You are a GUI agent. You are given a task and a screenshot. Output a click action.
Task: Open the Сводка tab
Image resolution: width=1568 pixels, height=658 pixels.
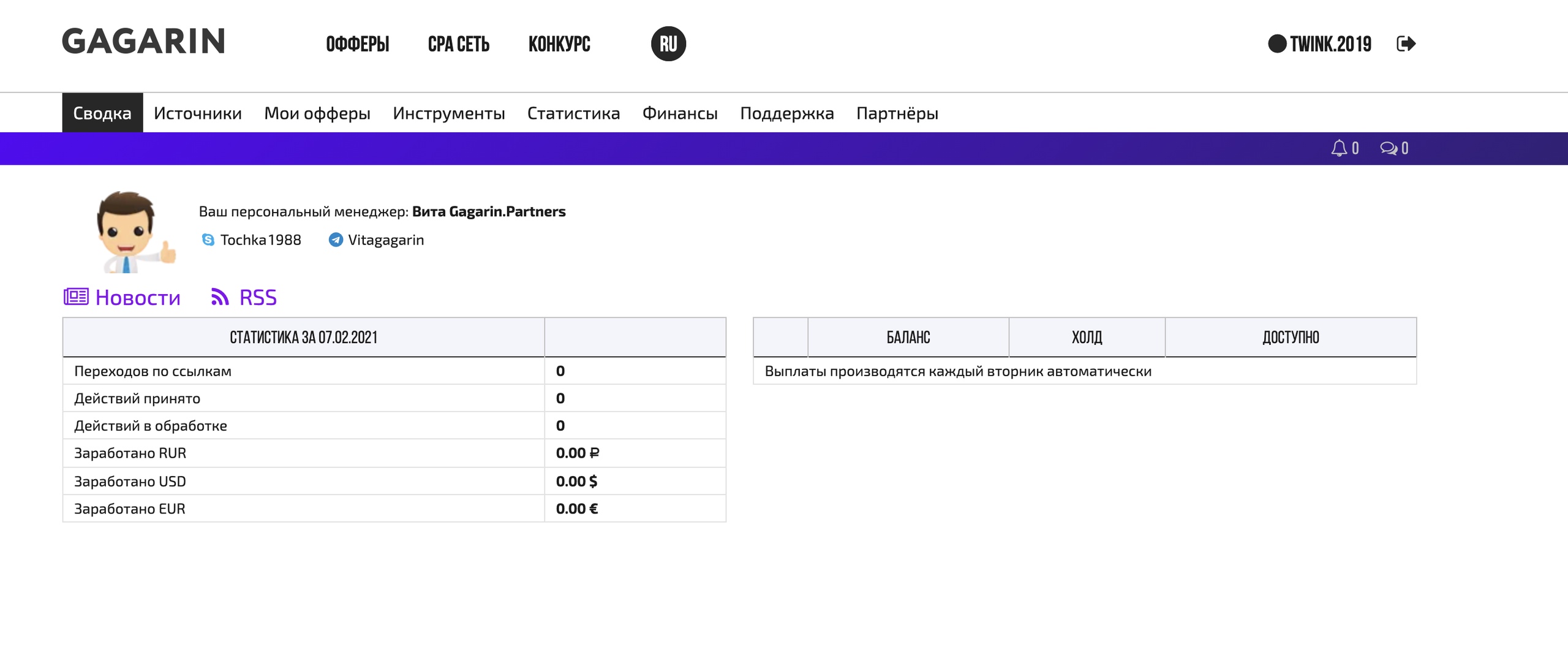pyautogui.click(x=102, y=113)
